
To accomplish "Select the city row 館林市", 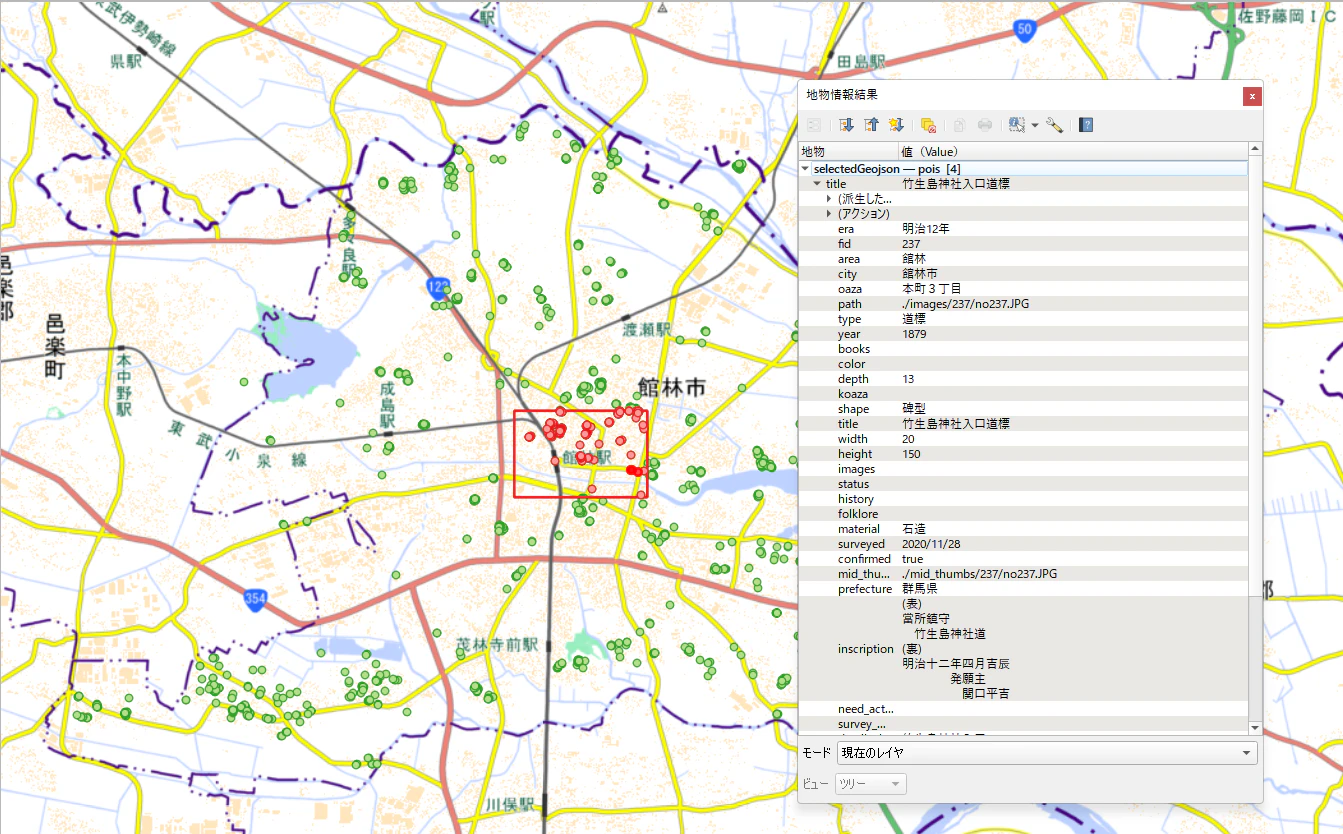I will (x=1023, y=274).
